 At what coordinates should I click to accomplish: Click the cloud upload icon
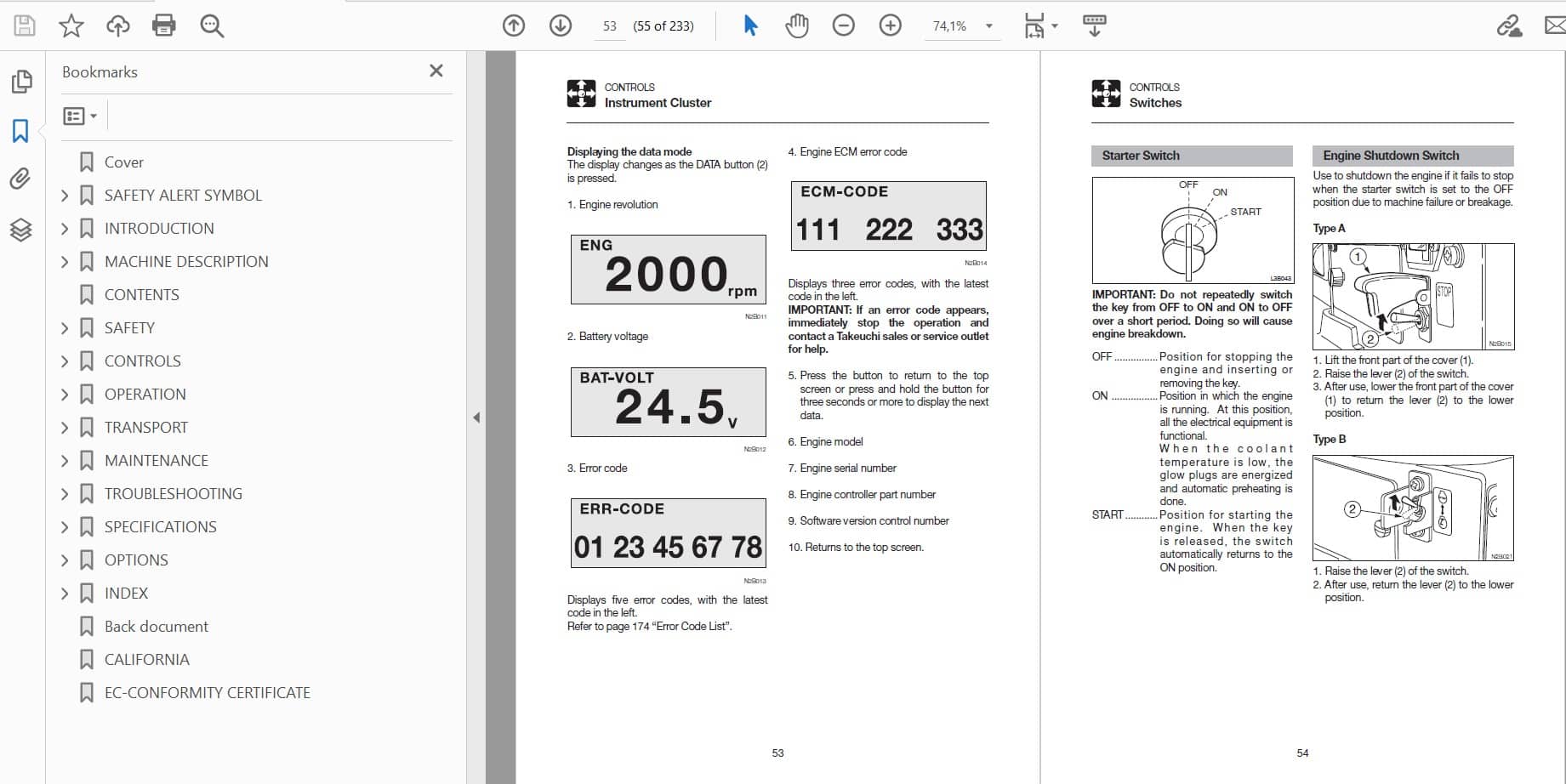coord(117,26)
